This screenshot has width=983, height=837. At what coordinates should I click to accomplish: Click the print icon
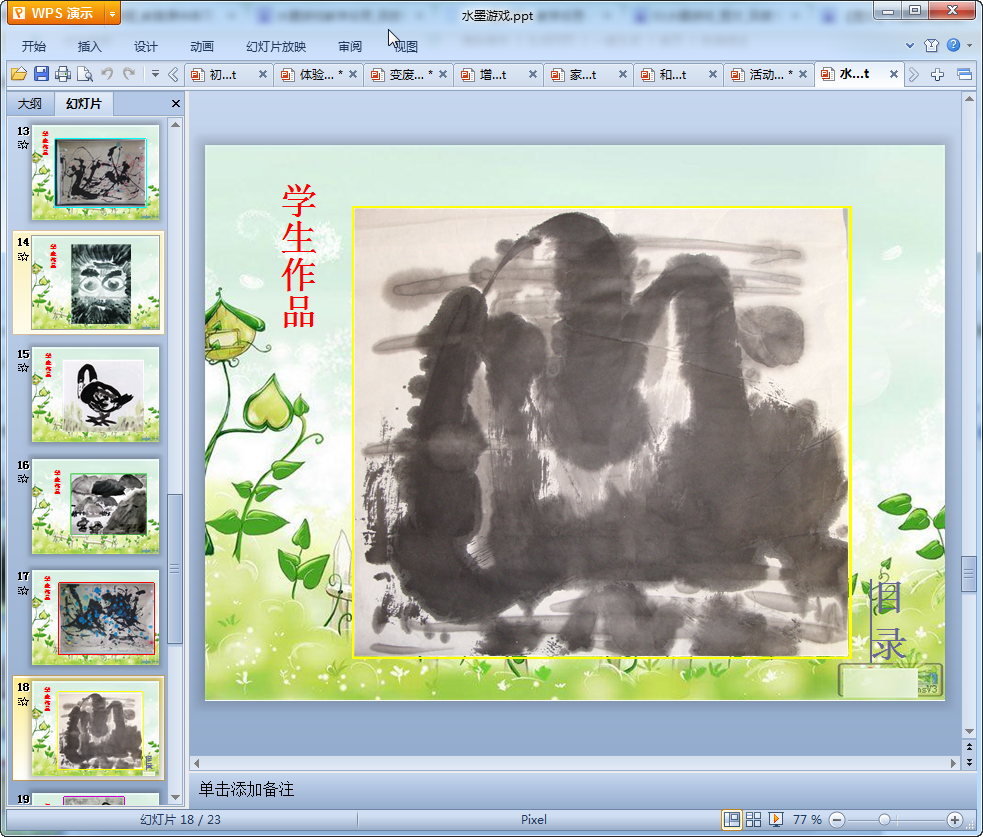pyautogui.click(x=63, y=75)
